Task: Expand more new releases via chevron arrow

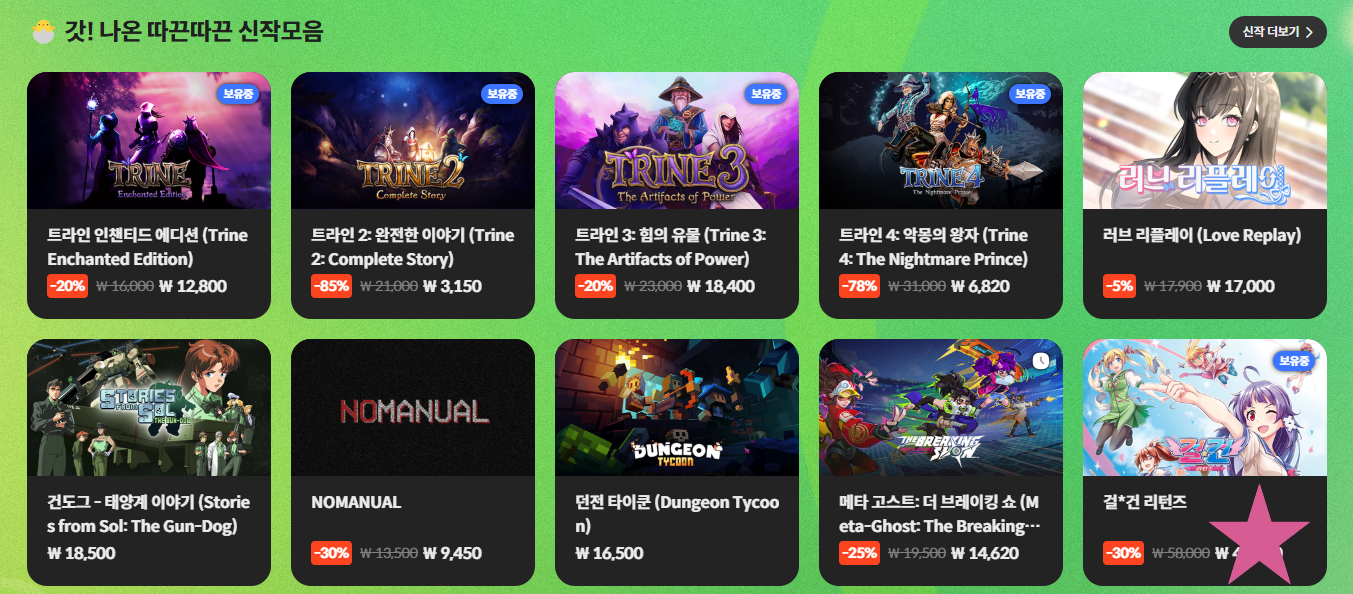Action: (x=1309, y=33)
